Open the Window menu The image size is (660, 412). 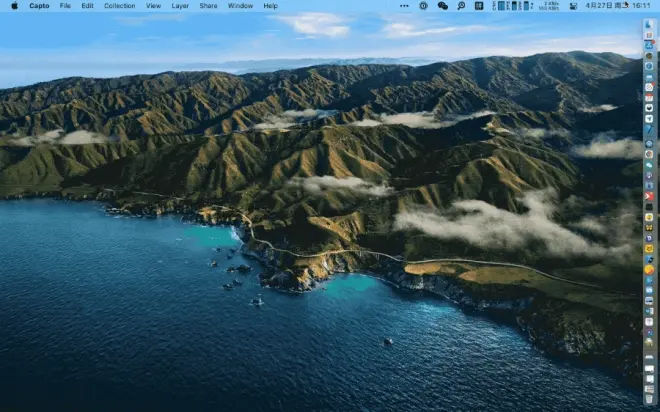click(240, 6)
